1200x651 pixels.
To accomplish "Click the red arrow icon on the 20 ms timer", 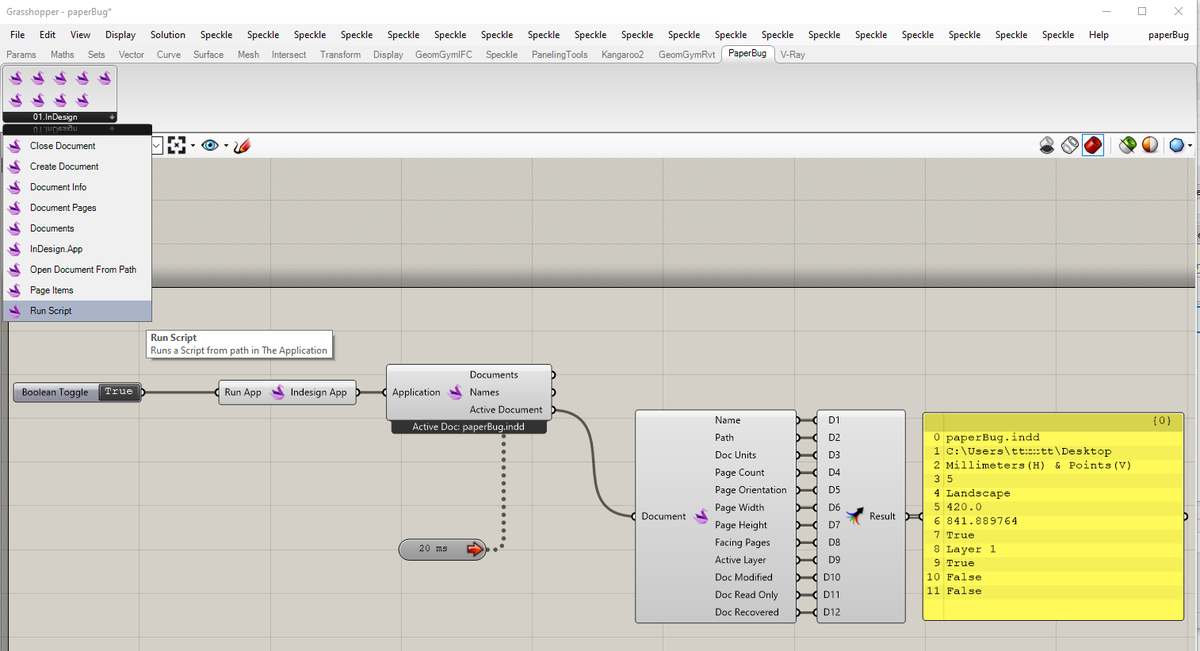I will (474, 548).
